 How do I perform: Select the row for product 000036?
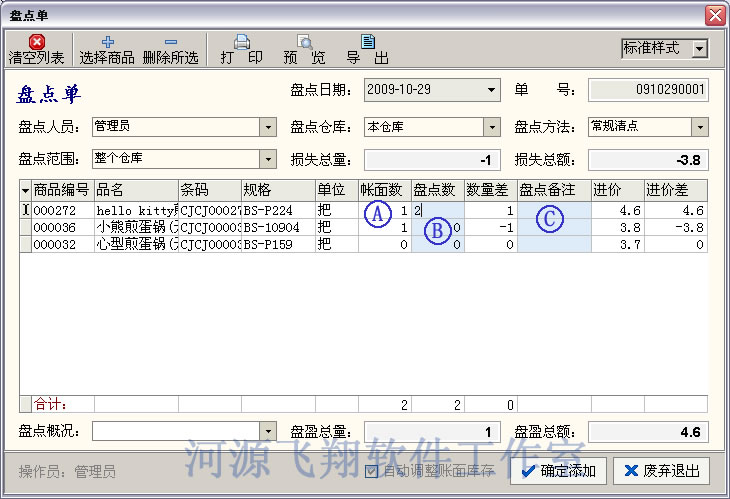click(62, 227)
